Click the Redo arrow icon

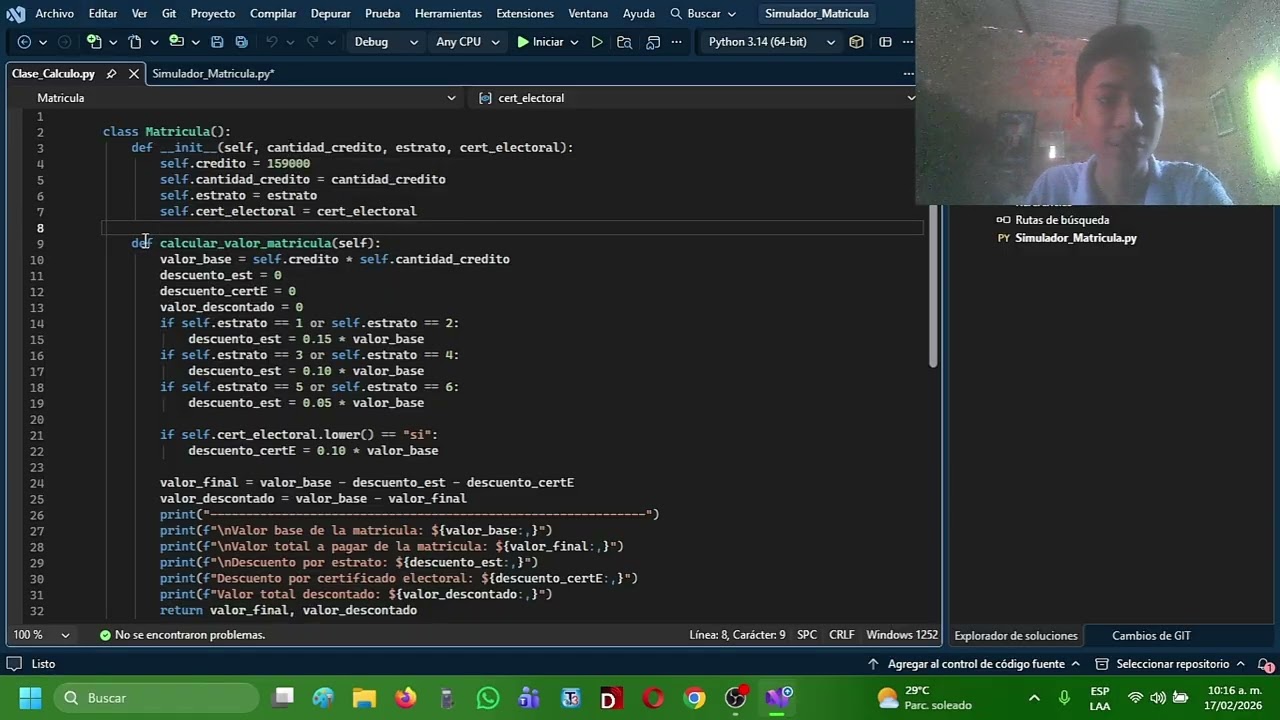pos(312,42)
